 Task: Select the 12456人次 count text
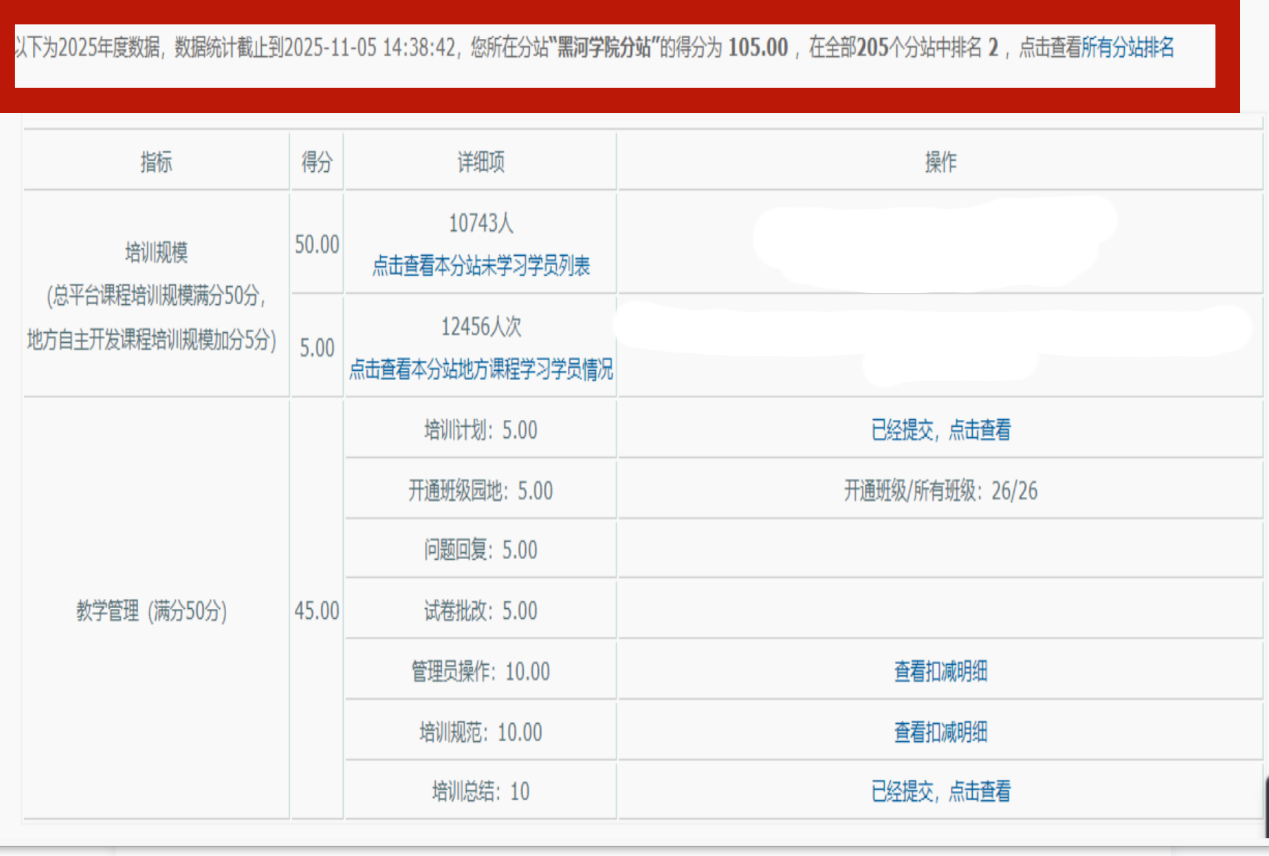point(481,328)
